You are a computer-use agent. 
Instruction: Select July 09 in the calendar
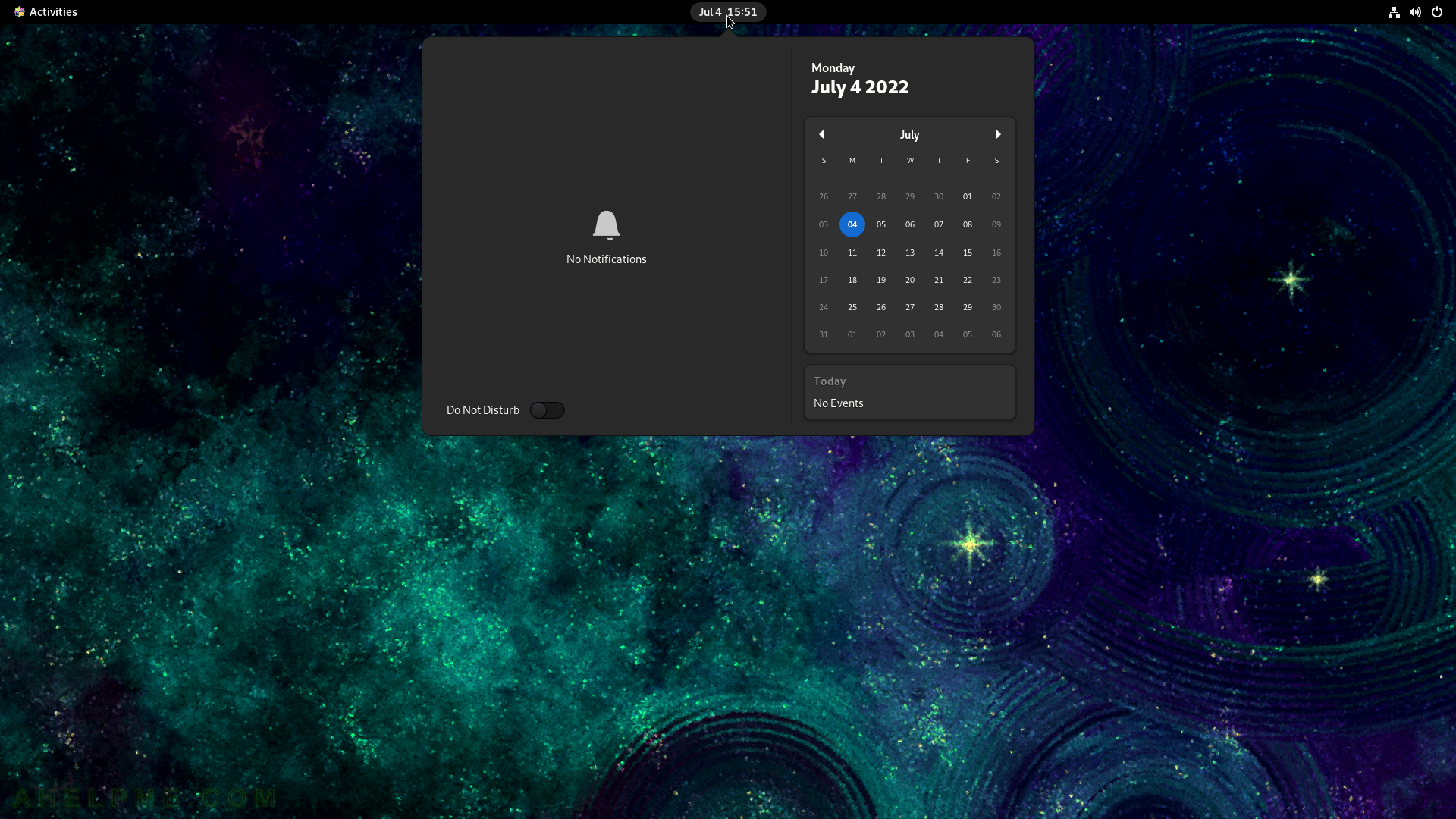coord(996,224)
